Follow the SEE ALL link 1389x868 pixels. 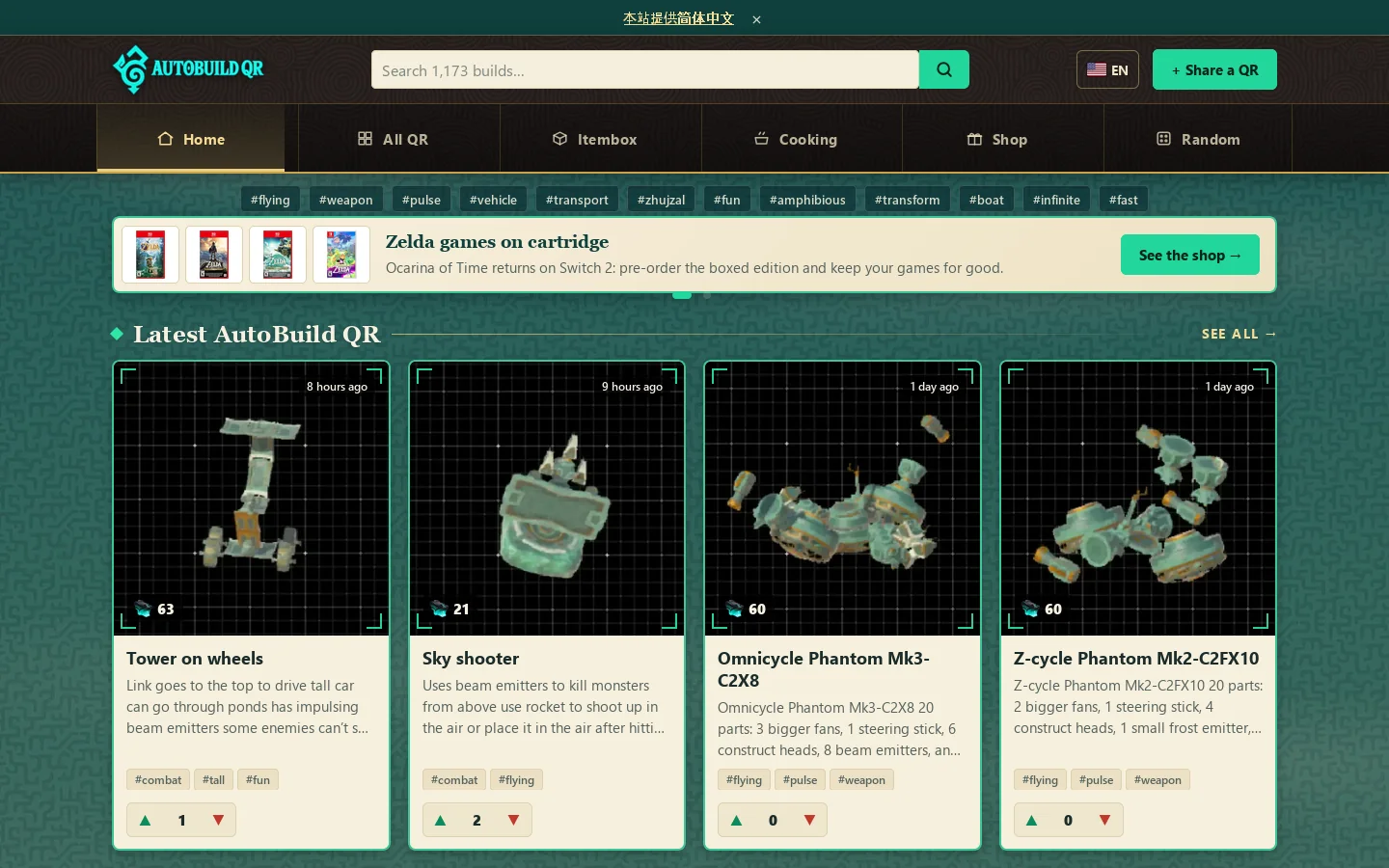pos(1239,334)
